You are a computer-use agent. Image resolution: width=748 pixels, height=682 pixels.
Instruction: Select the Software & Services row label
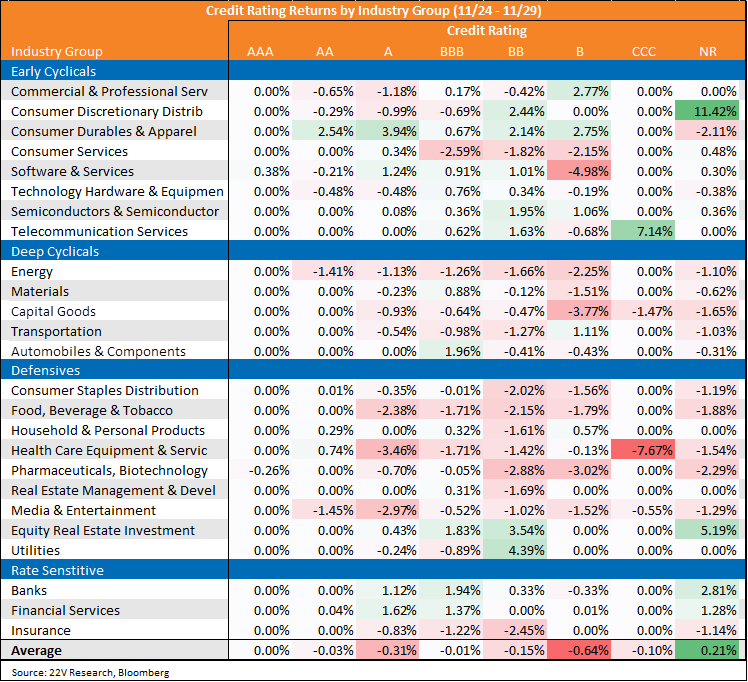[73, 171]
